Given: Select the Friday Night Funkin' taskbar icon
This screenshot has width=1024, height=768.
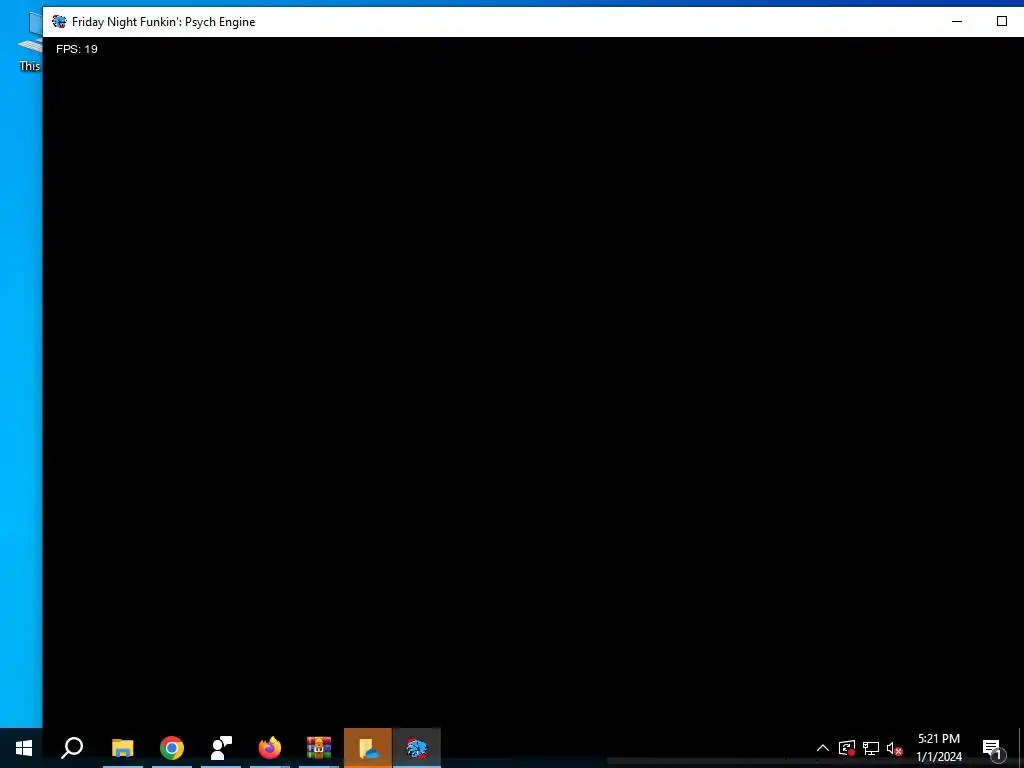Looking at the screenshot, I should (x=417, y=748).
